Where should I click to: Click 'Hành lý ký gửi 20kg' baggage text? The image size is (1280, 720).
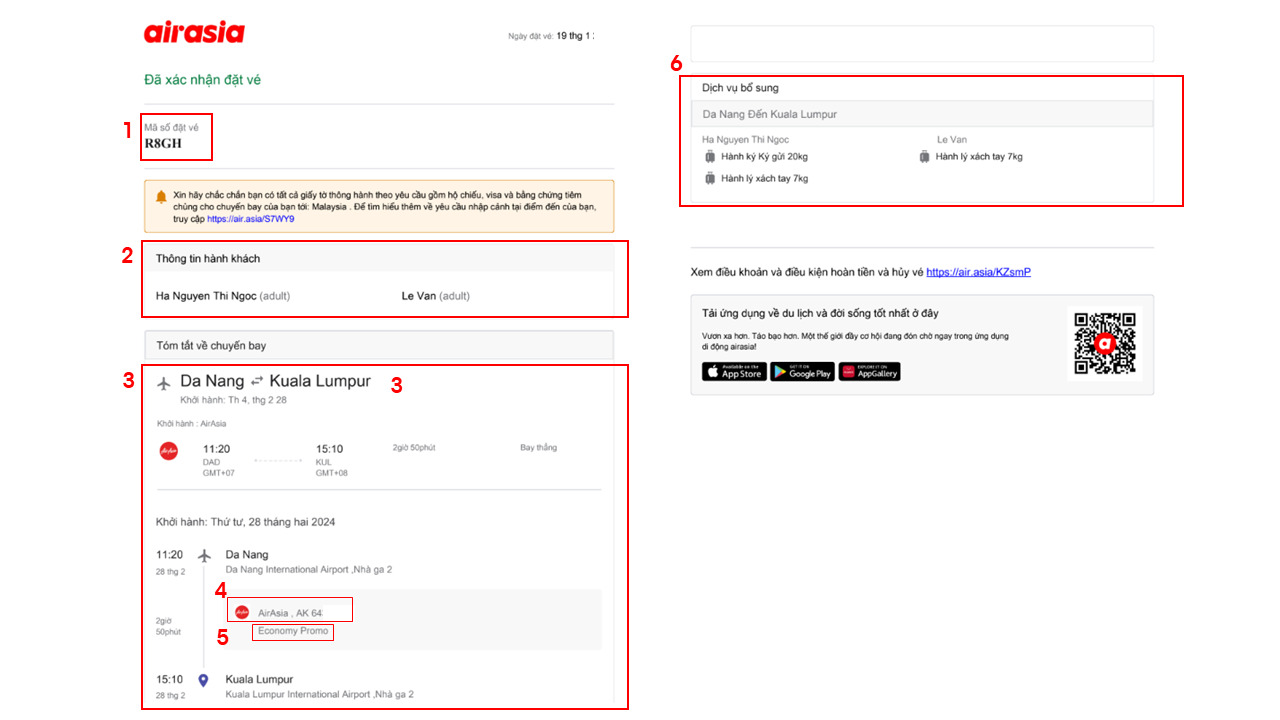tap(764, 157)
